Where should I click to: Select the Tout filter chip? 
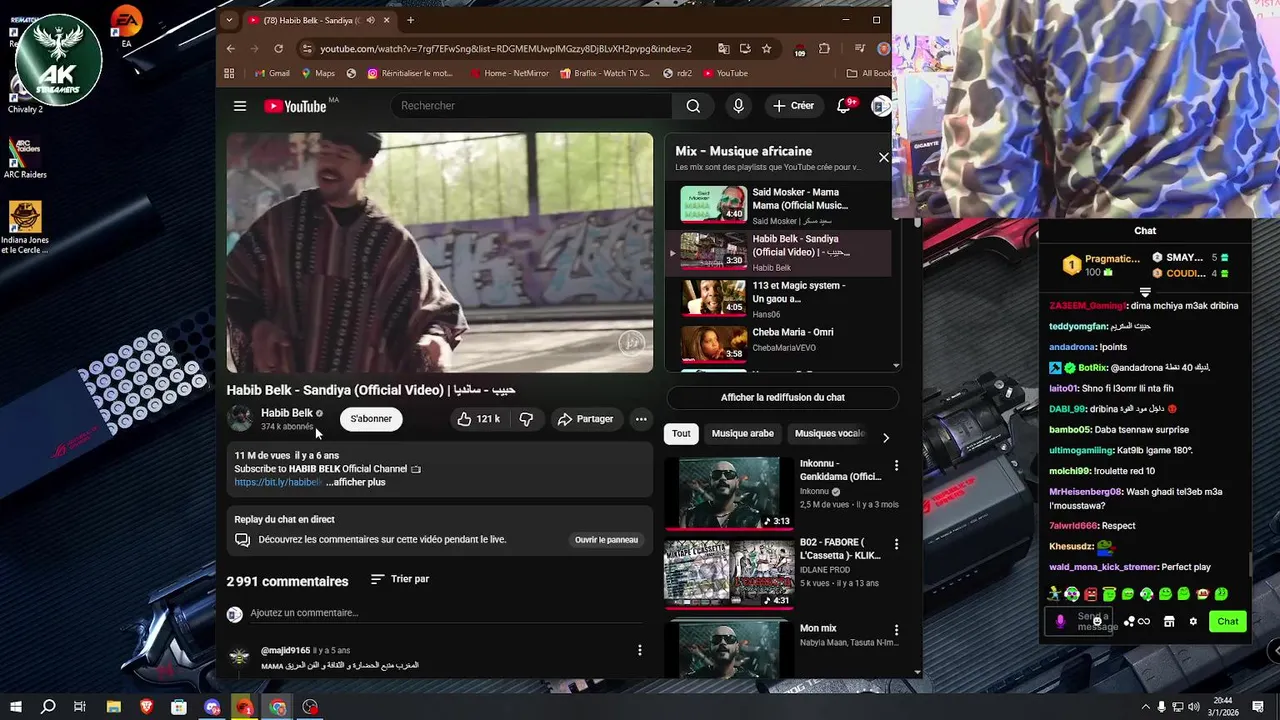coord(681,433)
